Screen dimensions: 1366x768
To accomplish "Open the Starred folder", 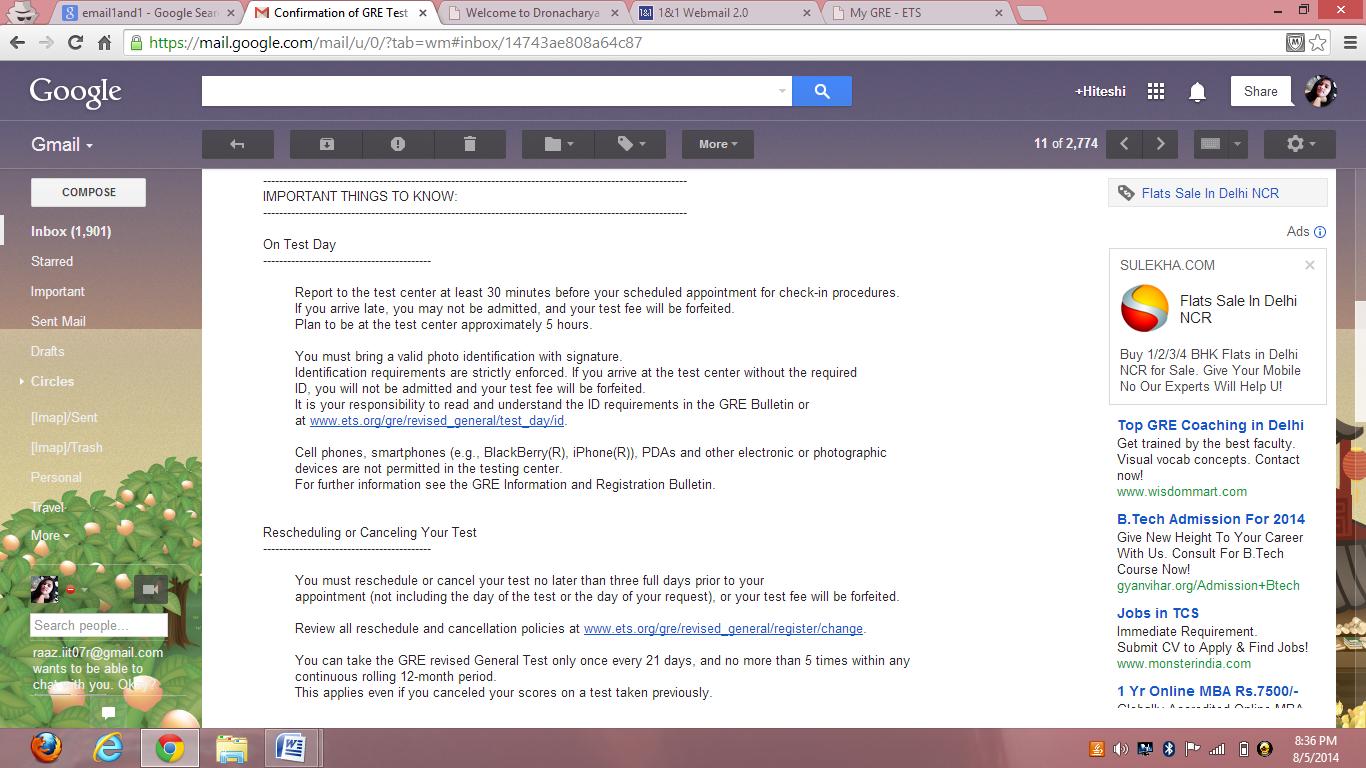I will (52, 261).
